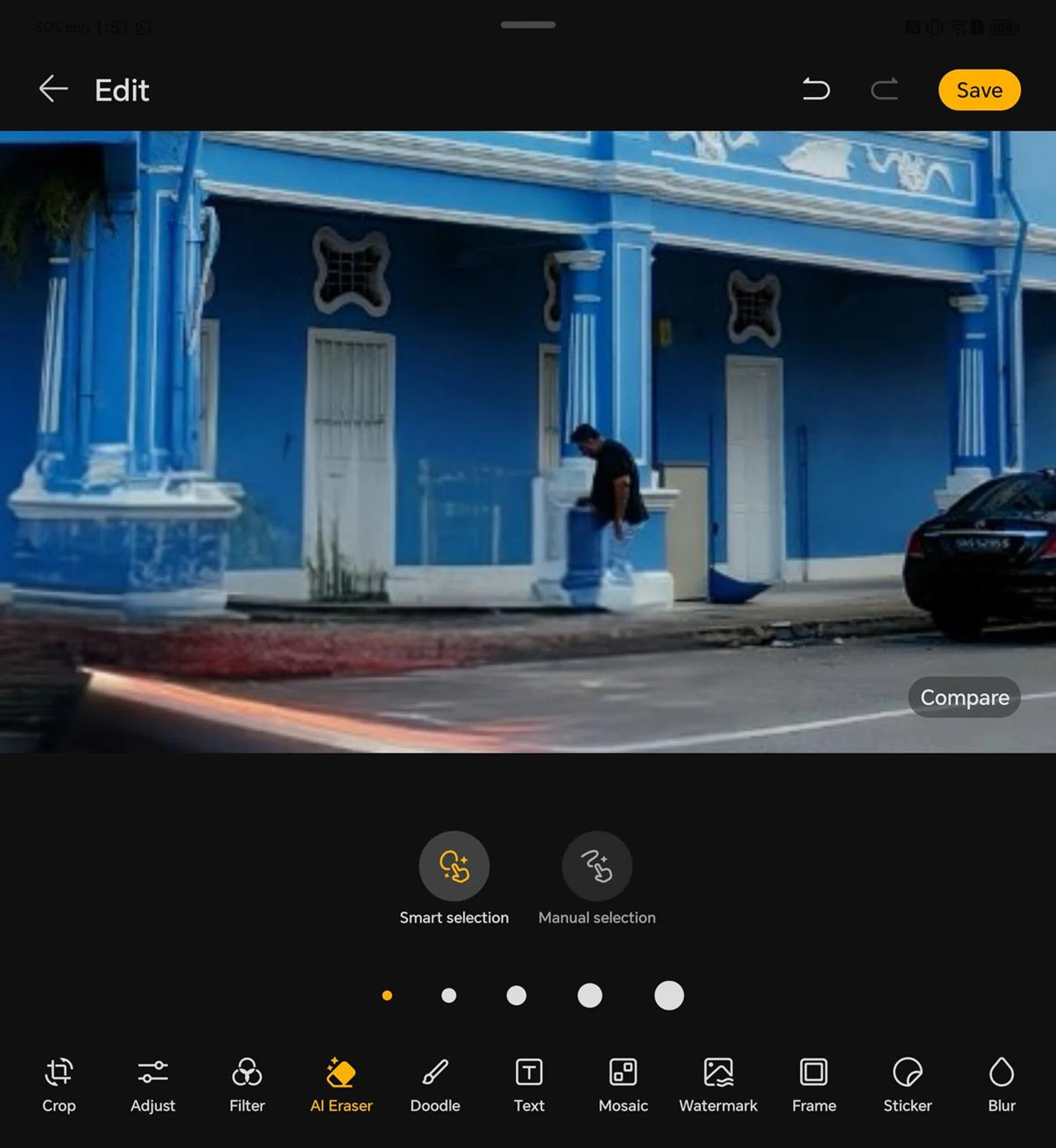
Task: Open the Filter tool
Action: [247, 1084]
